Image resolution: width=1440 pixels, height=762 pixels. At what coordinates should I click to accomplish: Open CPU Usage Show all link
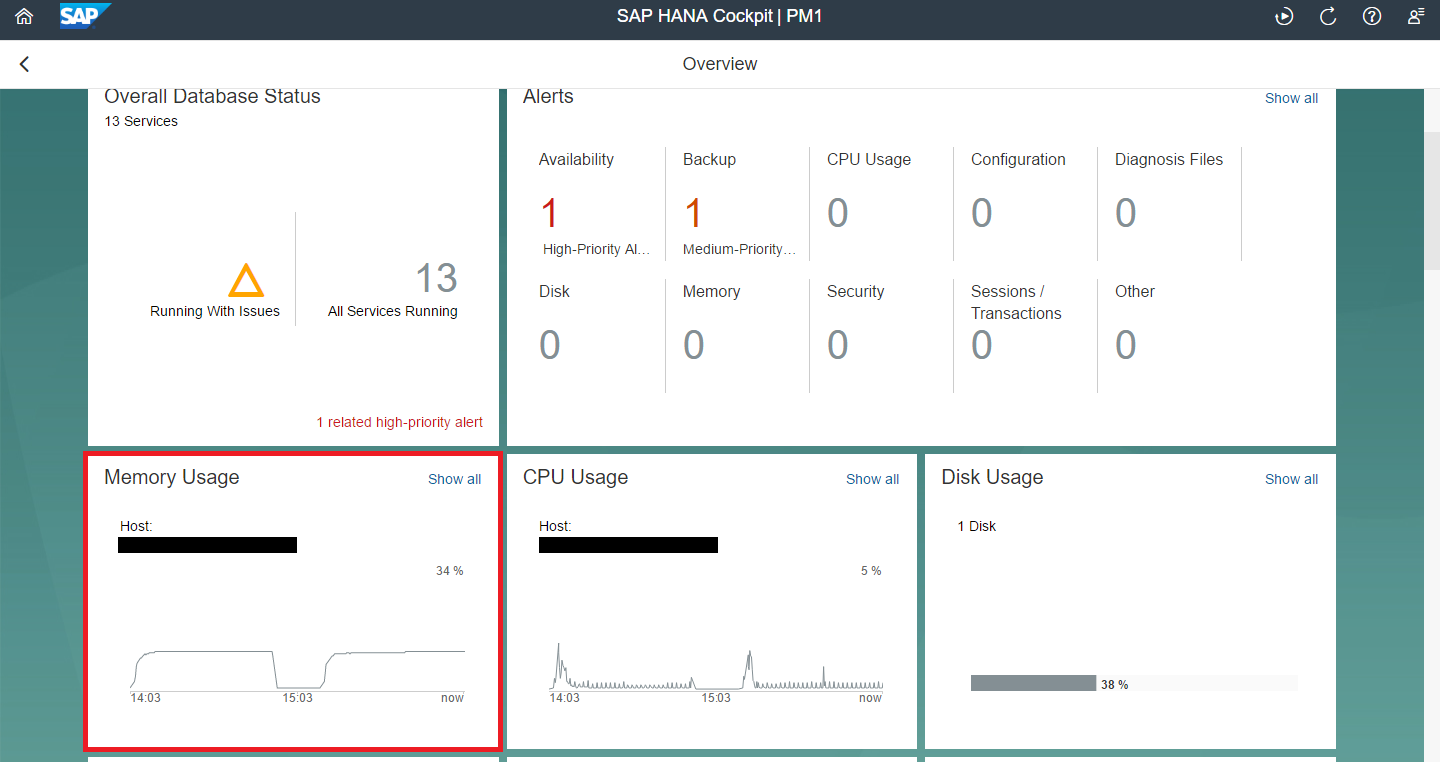point(872,479)
